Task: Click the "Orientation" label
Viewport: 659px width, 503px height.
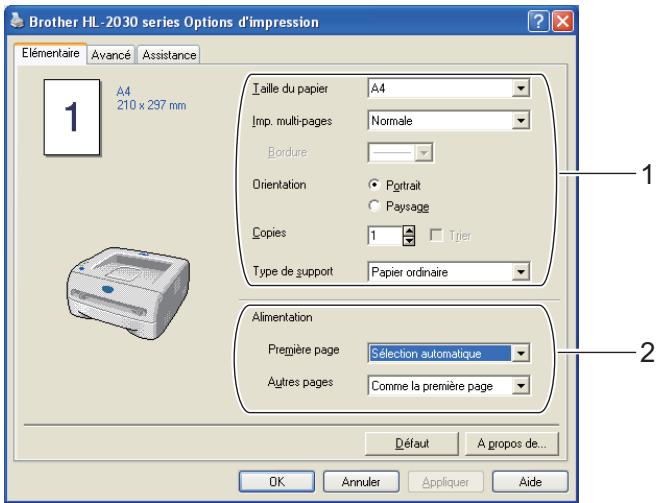Action: coord(279,184)
